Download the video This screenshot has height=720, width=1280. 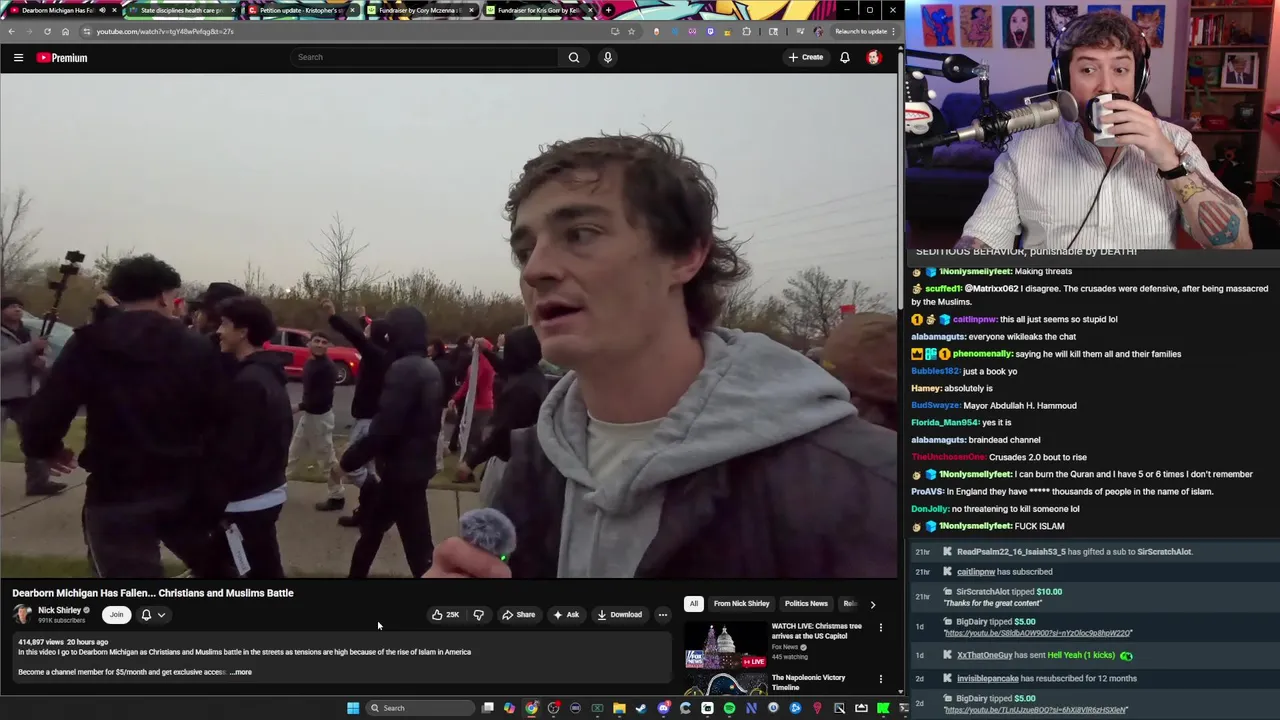pos(620,615)
